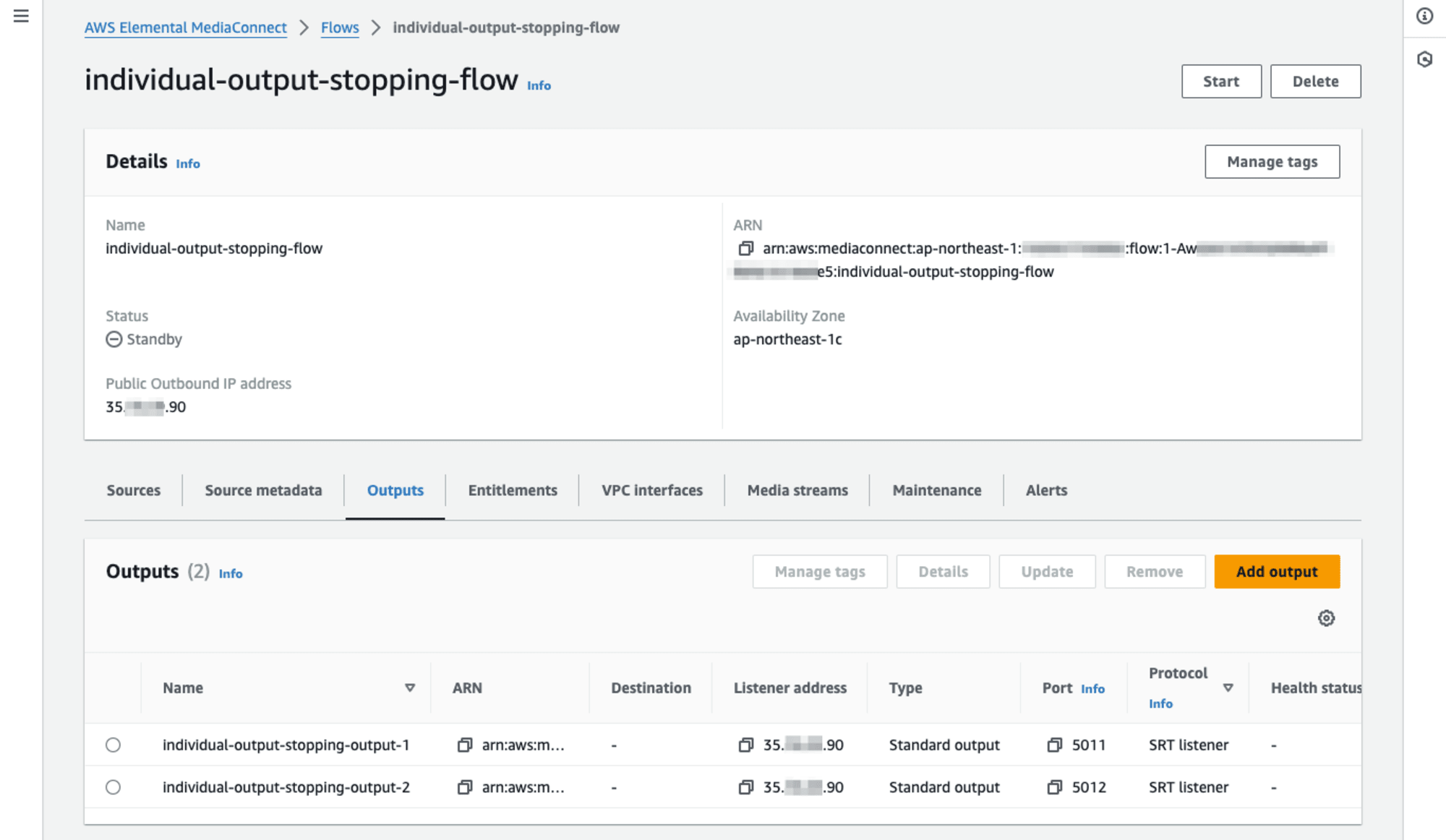This screenshot has width=1446, height=840.
Task: Open the info help panel icon
Action: point(1424,16)
